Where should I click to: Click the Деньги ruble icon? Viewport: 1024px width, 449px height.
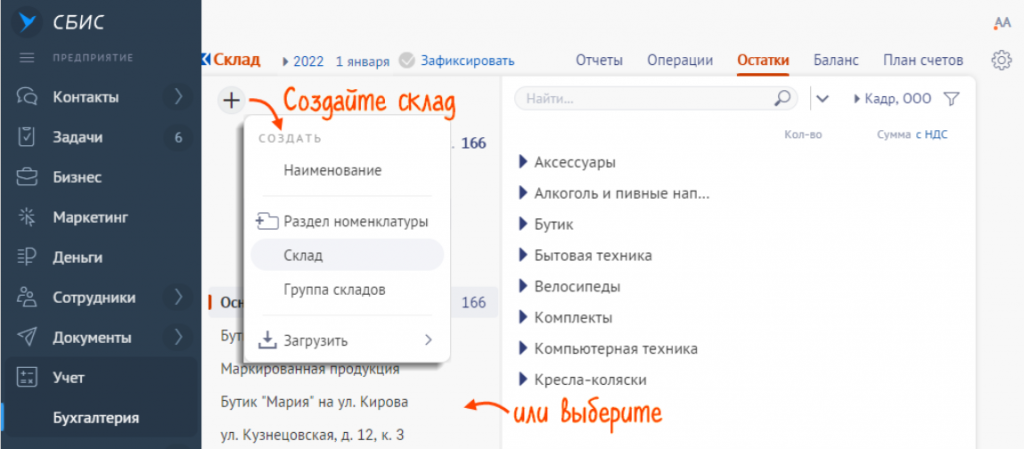27,258
